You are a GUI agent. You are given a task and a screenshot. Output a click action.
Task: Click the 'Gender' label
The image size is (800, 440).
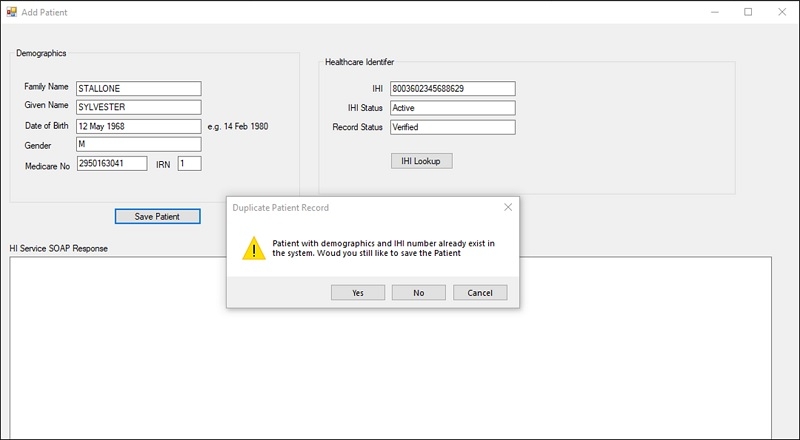pos(38,145)
